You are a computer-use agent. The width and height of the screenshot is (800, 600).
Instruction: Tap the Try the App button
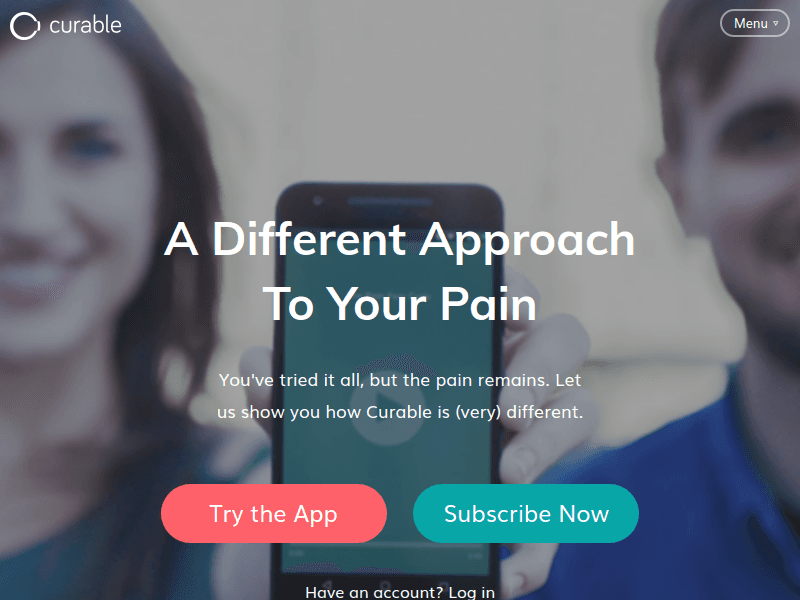click(x=273, y=513)
